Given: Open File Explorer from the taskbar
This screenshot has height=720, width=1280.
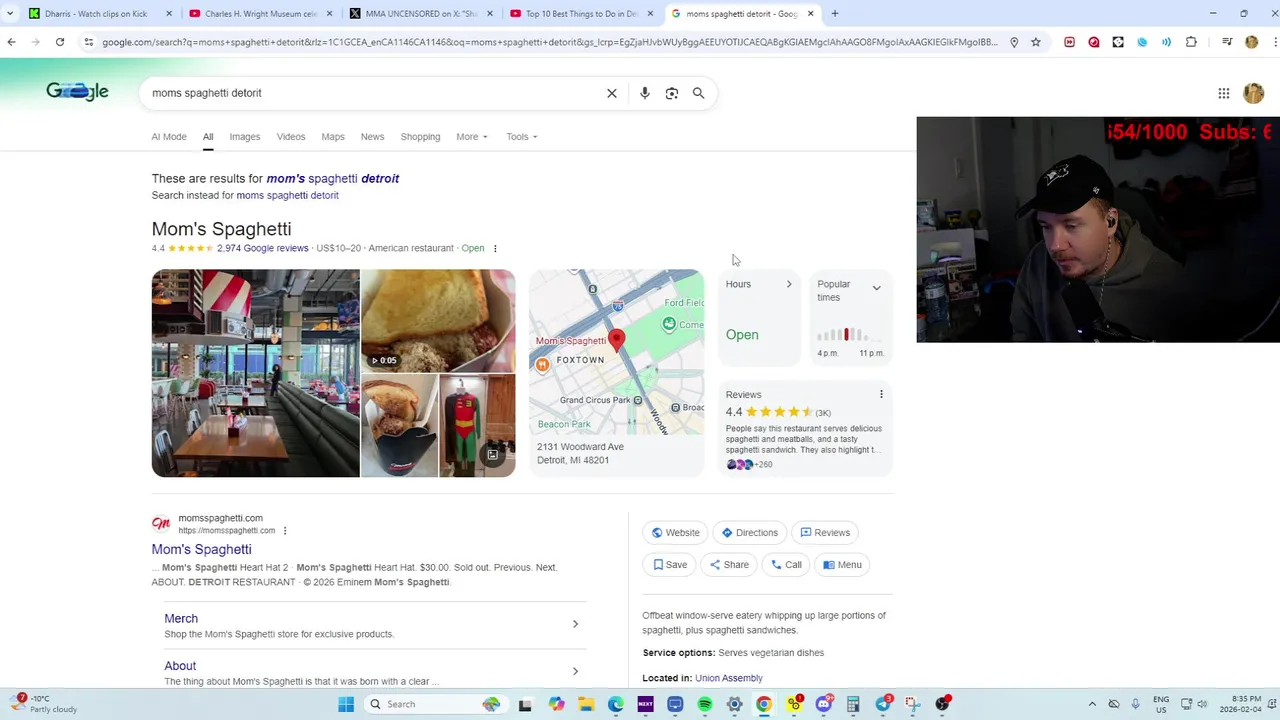Looking at the screenshot, I should (586, 704).
